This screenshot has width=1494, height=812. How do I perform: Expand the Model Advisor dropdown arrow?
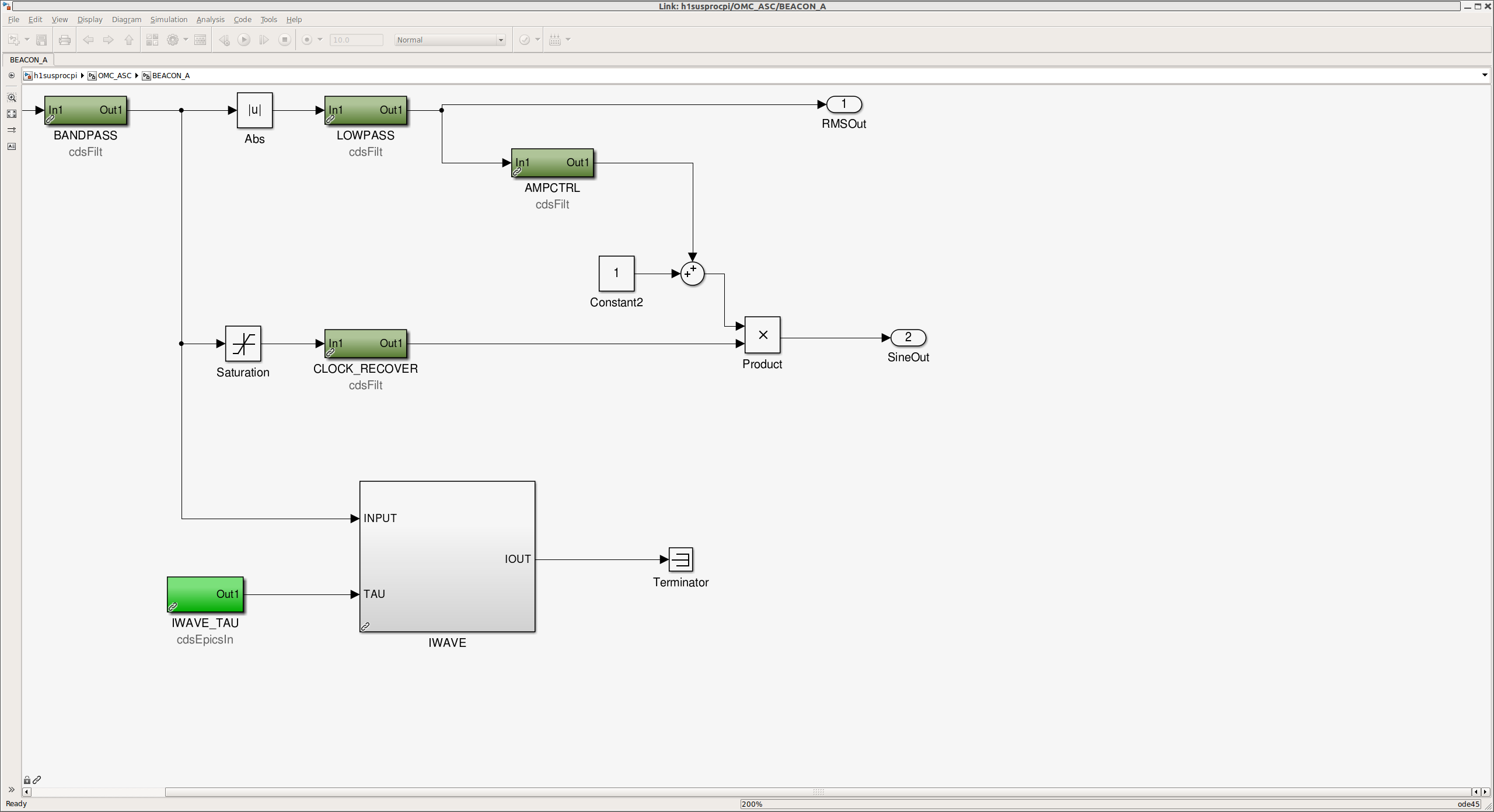[537, 40]
